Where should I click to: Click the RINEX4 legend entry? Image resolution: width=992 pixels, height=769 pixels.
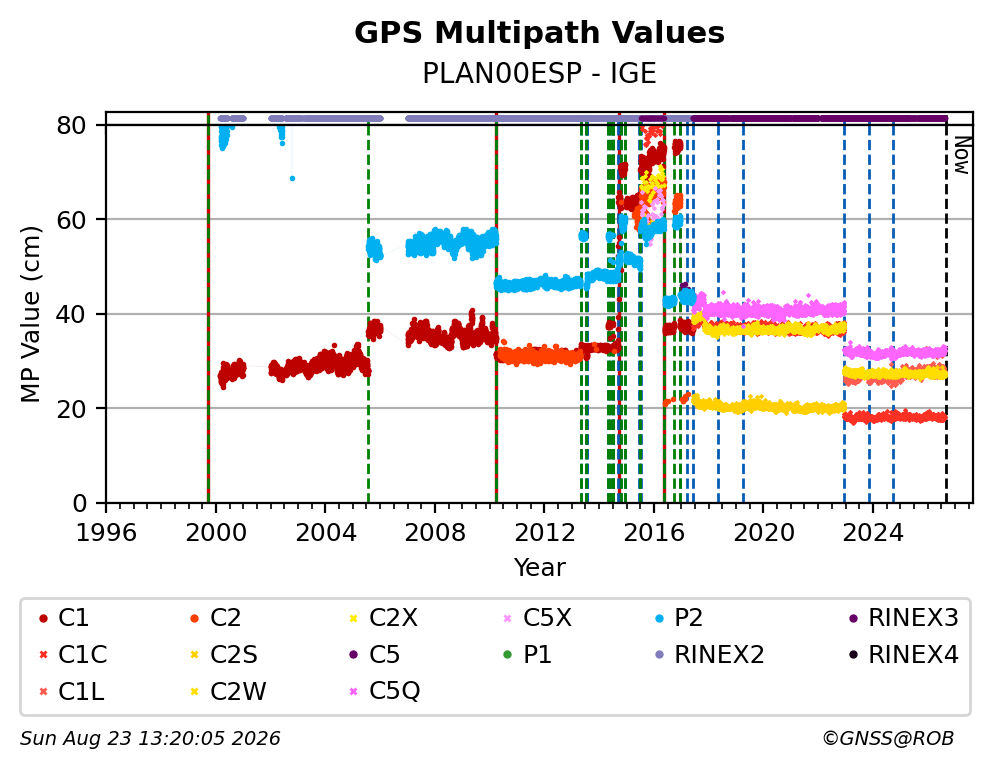(903, 655)
